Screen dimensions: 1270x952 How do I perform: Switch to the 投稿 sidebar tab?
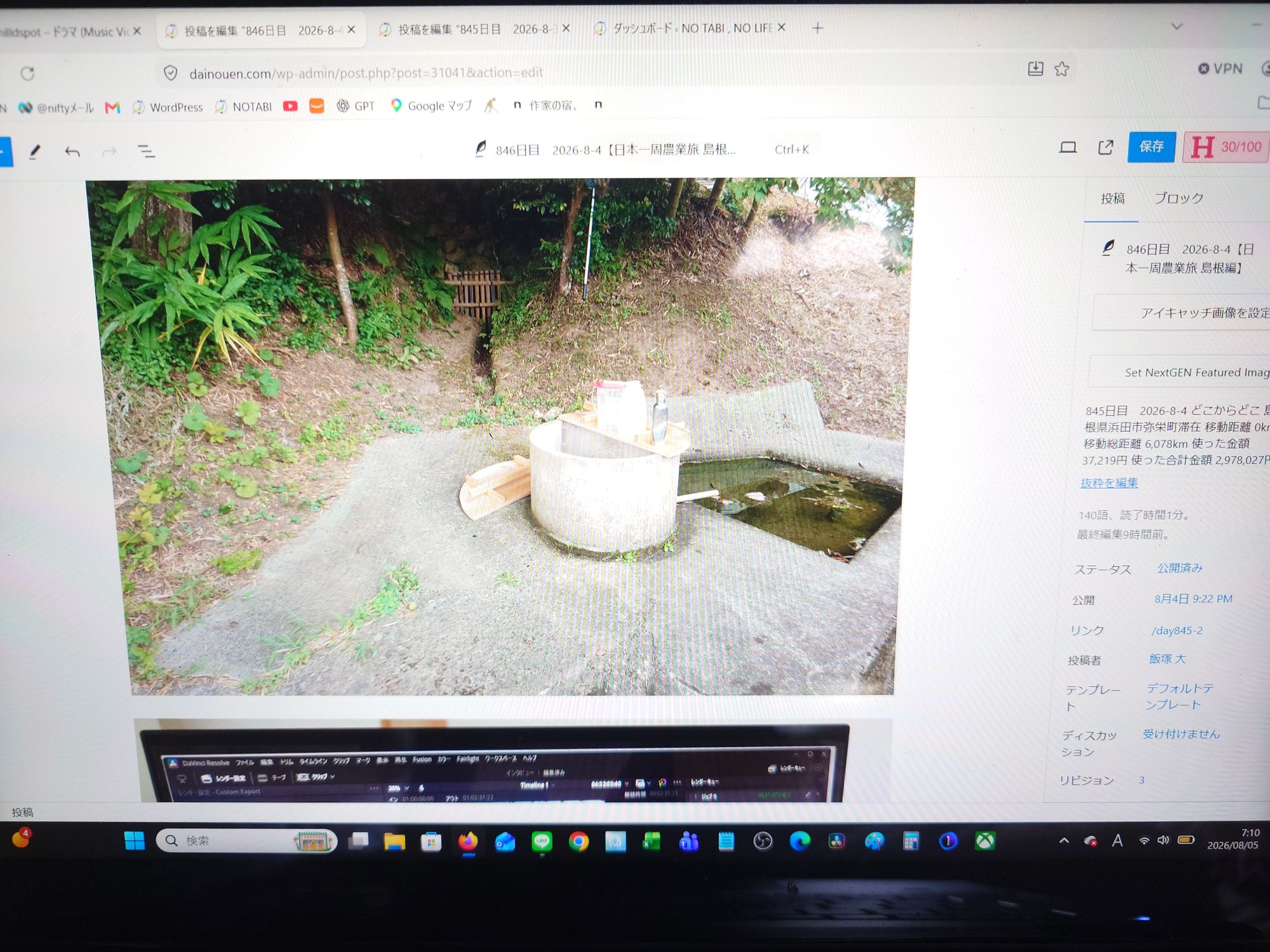pyautogui.click(x=1113, y=199)
